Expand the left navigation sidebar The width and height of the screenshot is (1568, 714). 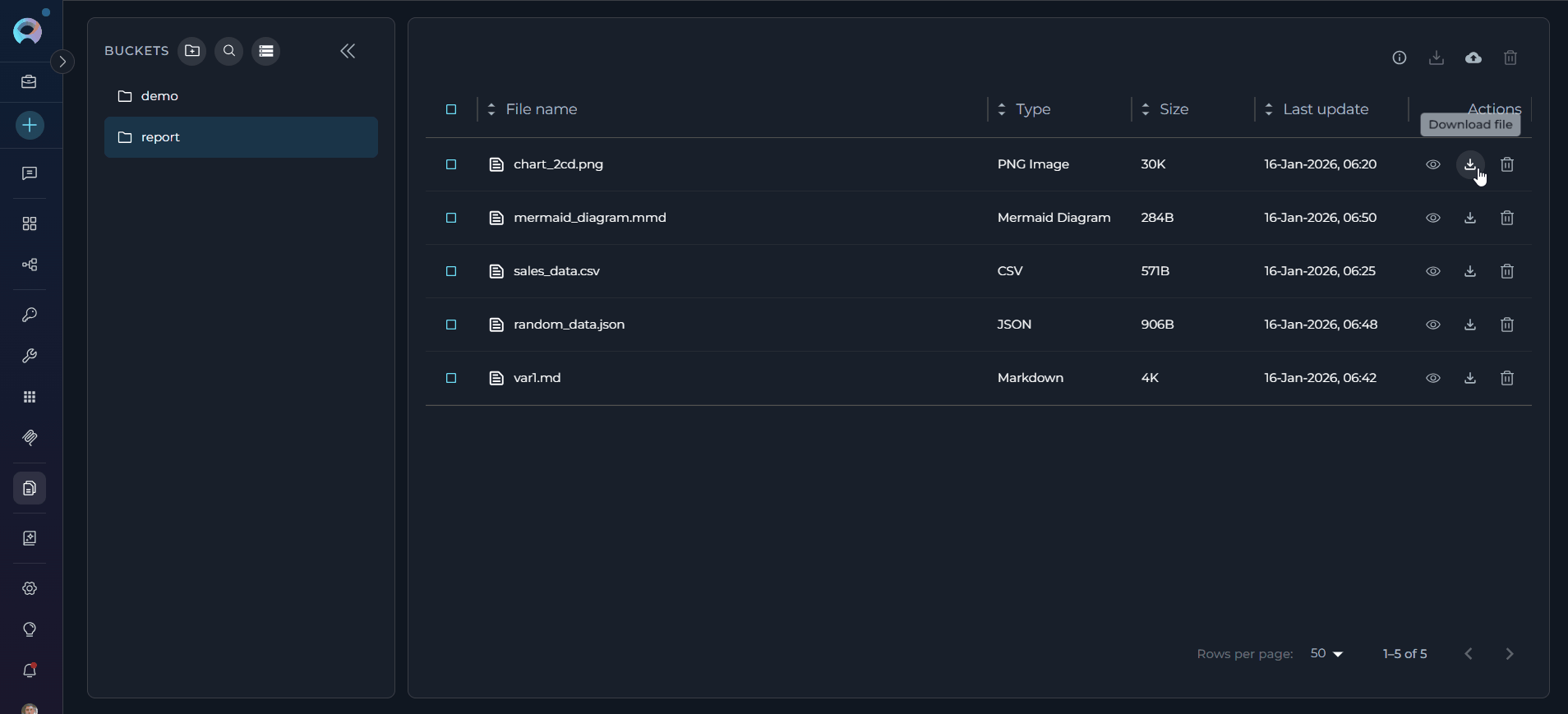pyautogui.click(x=62, y=62)
